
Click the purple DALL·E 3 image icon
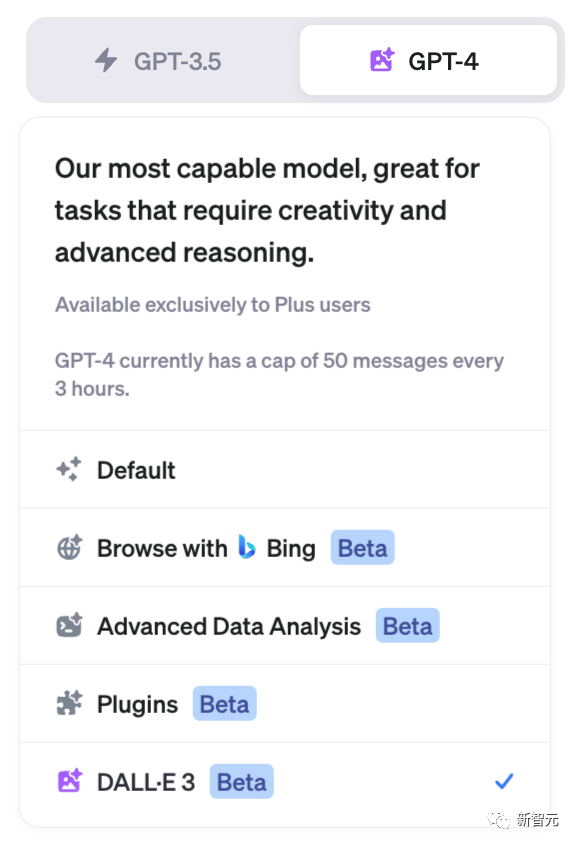pos(69,781)
